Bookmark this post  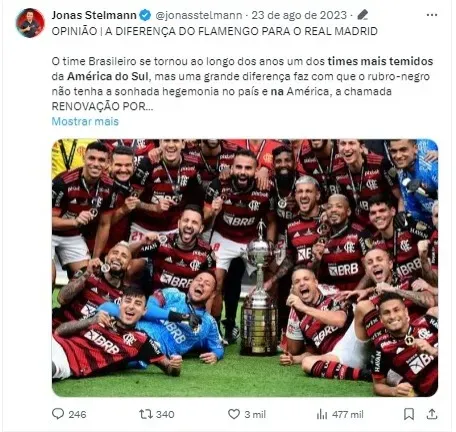(x=409, y=414)
